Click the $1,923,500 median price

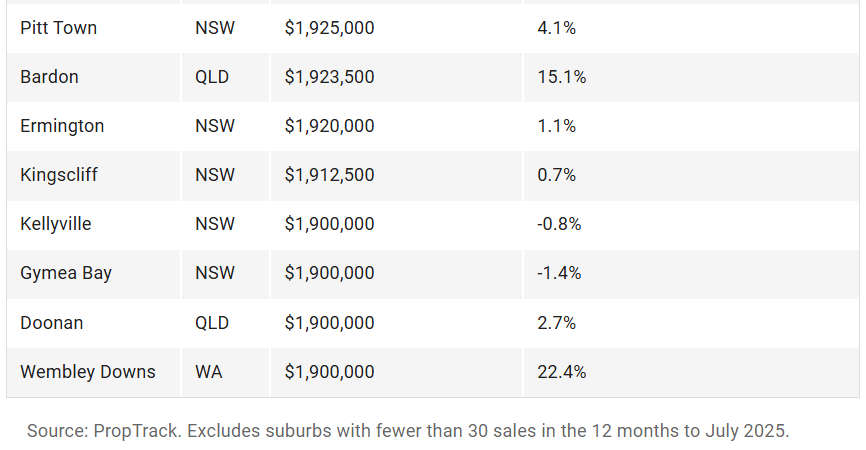[x=329, y=77]
